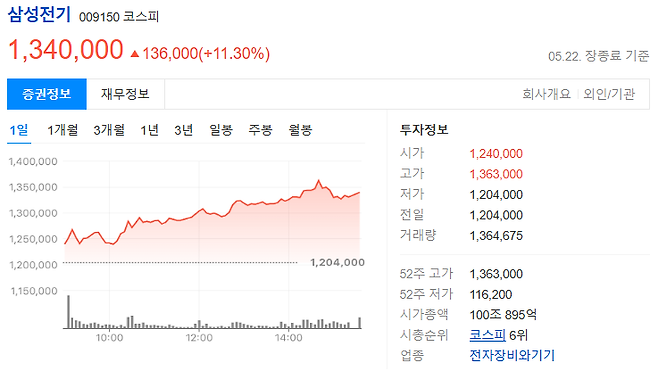The height and width of the screenshot is (371, 658).
Task: Click the 1,204,000 previous close line label
Action: pos(337,263)
